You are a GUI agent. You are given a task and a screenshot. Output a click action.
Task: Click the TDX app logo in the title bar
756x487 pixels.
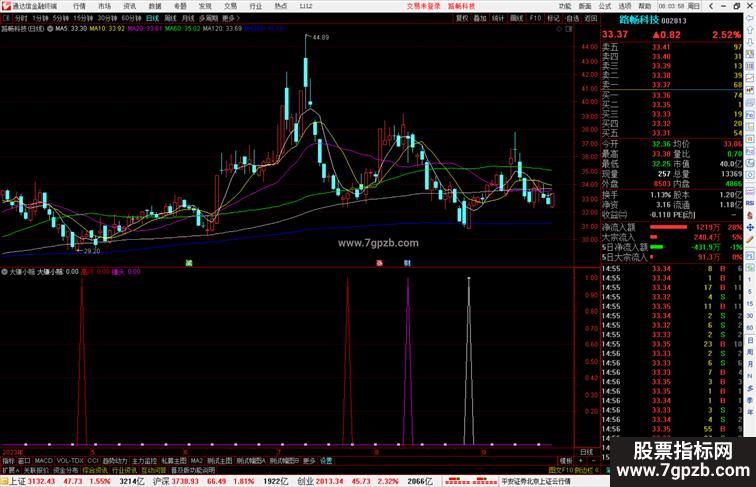tap(6, 6)
